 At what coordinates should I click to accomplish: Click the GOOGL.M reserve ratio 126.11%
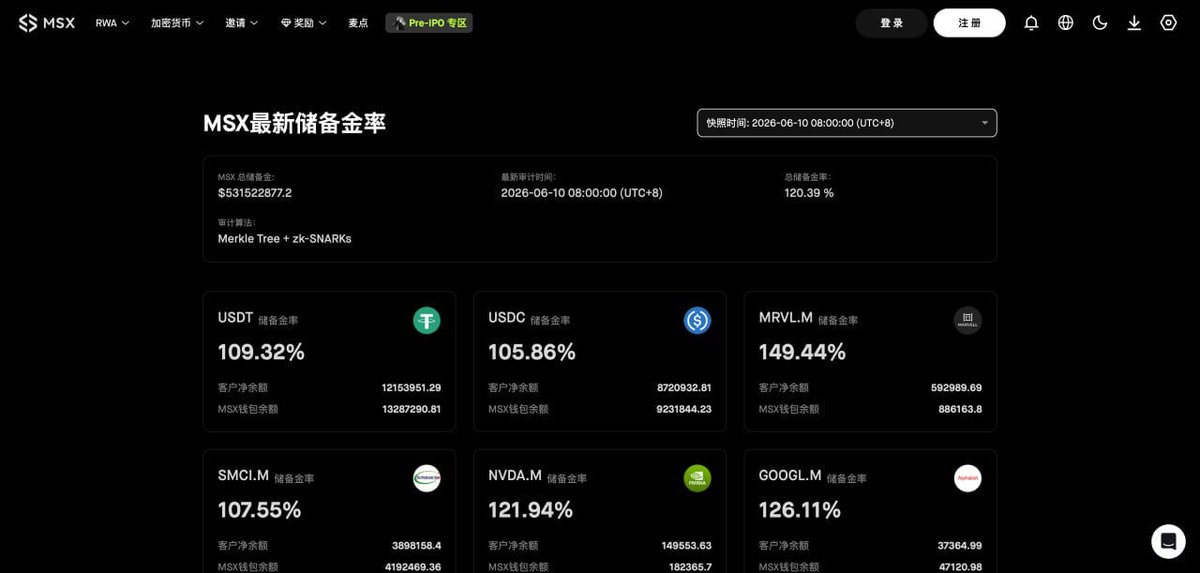point(800,510)
